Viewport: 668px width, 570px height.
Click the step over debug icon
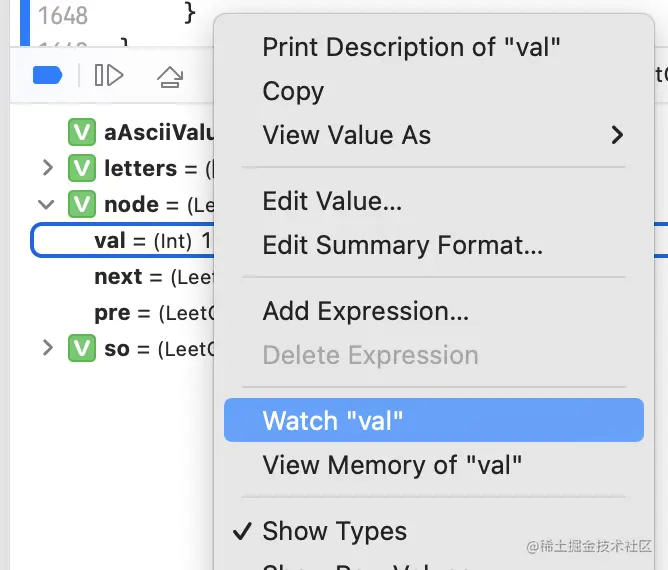[x=170, y=76]
